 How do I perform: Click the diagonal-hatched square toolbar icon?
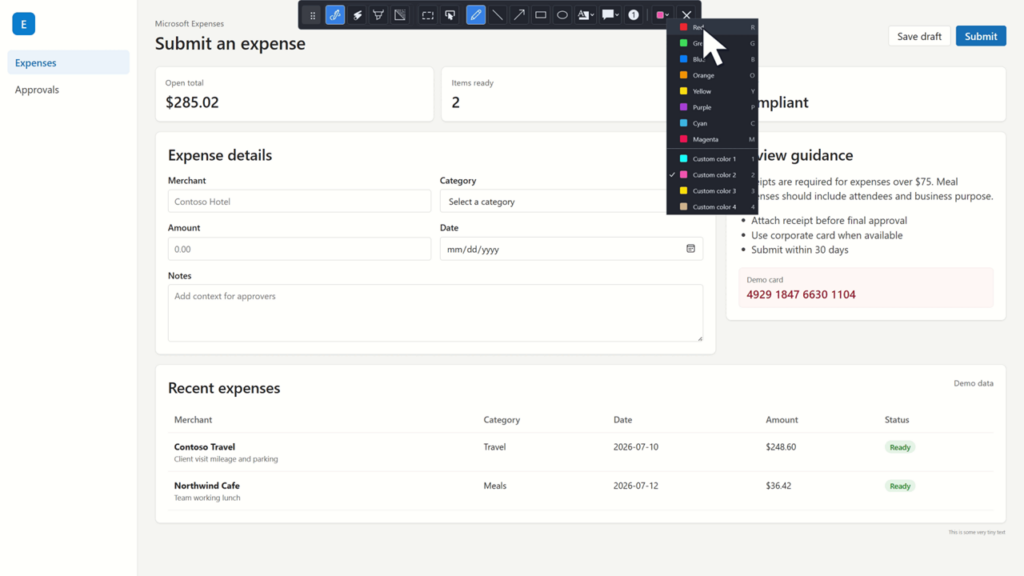400,15
